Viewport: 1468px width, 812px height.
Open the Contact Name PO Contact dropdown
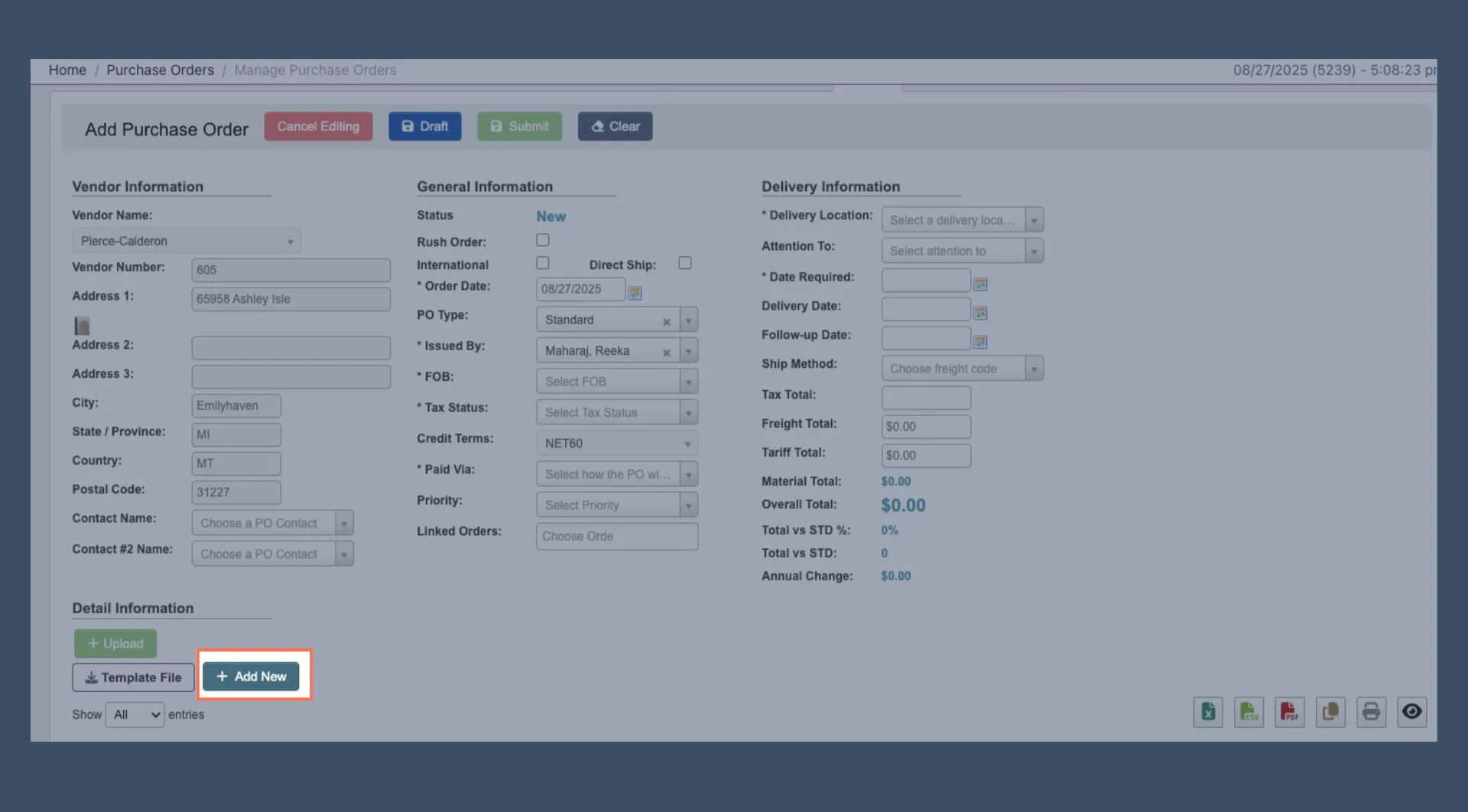point(272,523)
